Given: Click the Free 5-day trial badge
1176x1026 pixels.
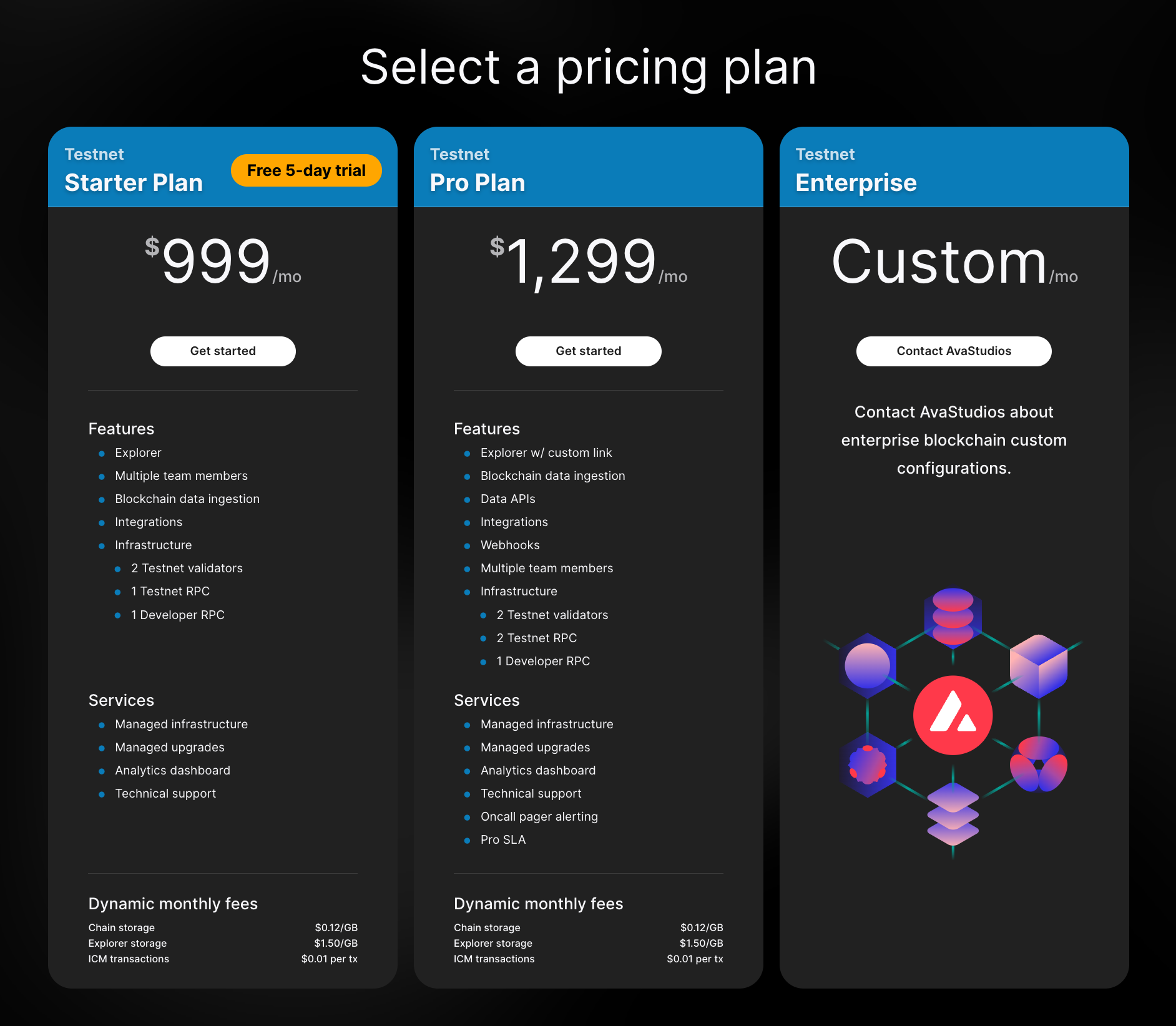Looking at the screenshot, I should (x=306, y=170).
